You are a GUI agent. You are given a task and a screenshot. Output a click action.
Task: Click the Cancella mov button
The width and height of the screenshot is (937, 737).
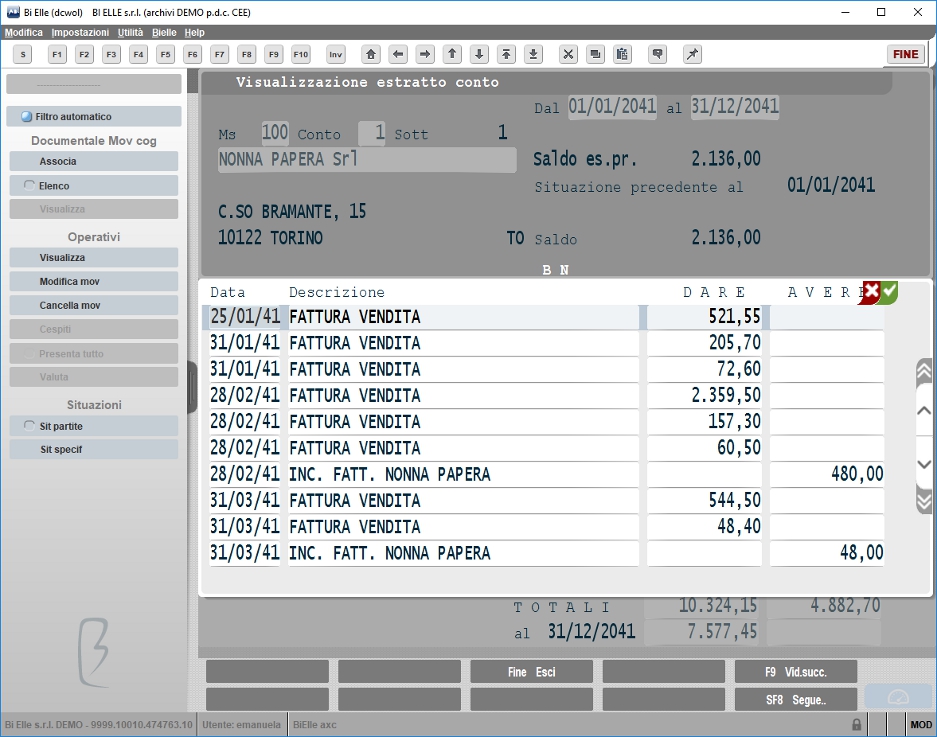click(x=94, y=305)
